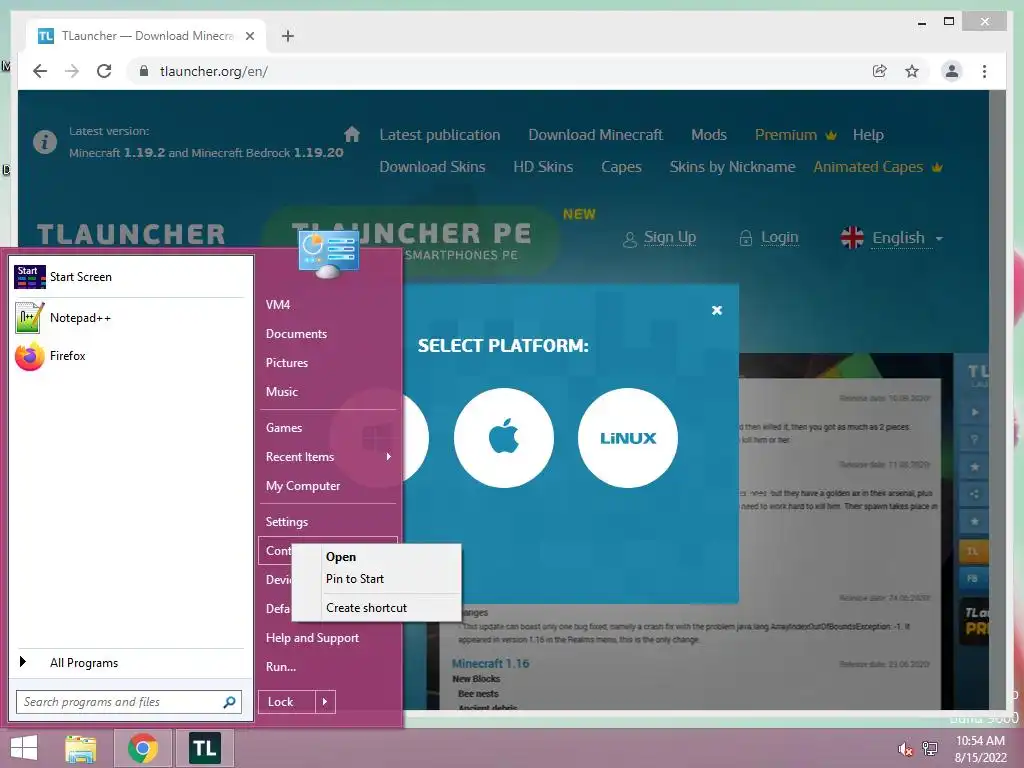Launch Notepad++ from the start menu
The width and height of the screenshot is (1024, 768).
click(x=129, y=318)
